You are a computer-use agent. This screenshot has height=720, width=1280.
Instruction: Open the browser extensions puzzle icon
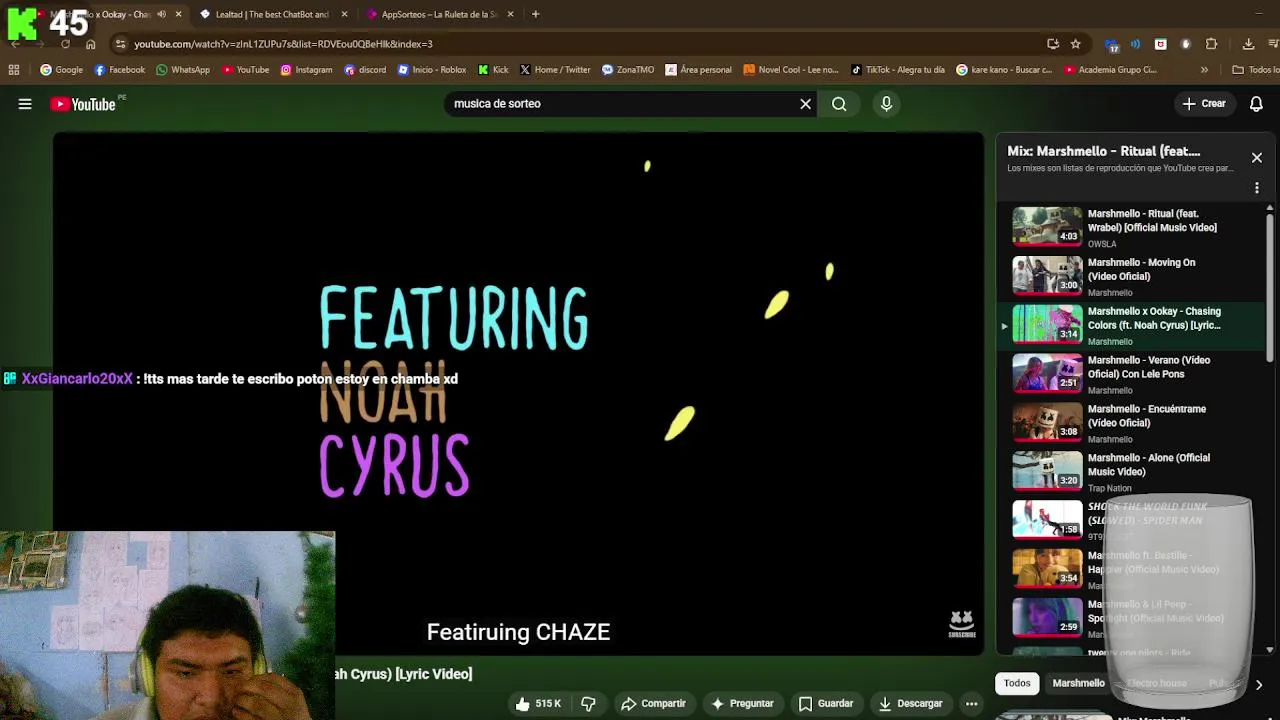[x=1211, y=44]
